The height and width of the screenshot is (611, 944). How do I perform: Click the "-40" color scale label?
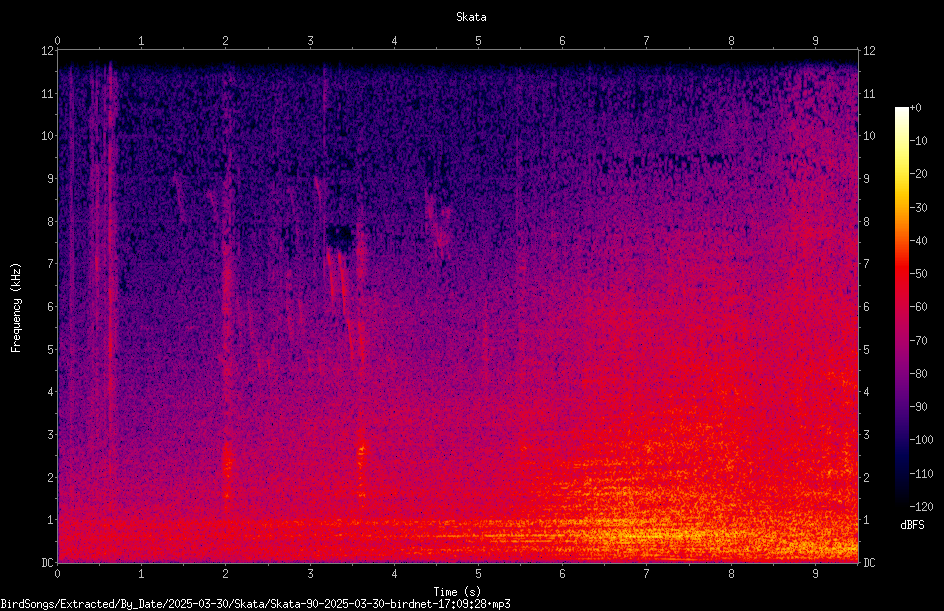click(x=918, y=241)
